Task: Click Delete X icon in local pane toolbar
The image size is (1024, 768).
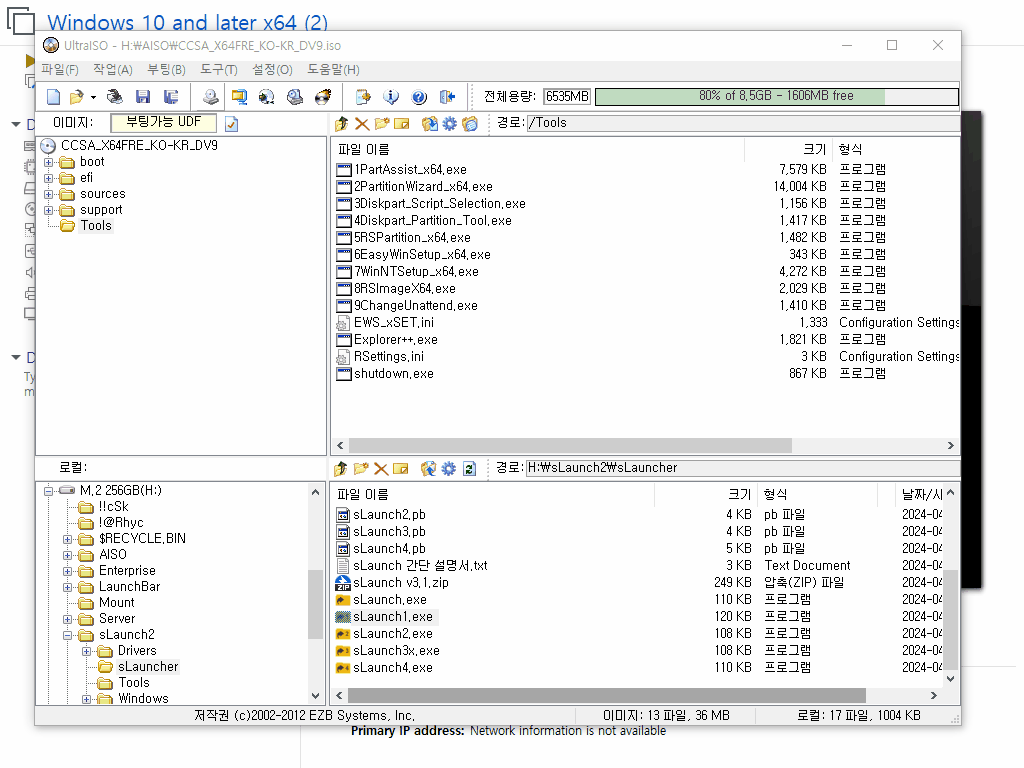Action: coord(381,468)
